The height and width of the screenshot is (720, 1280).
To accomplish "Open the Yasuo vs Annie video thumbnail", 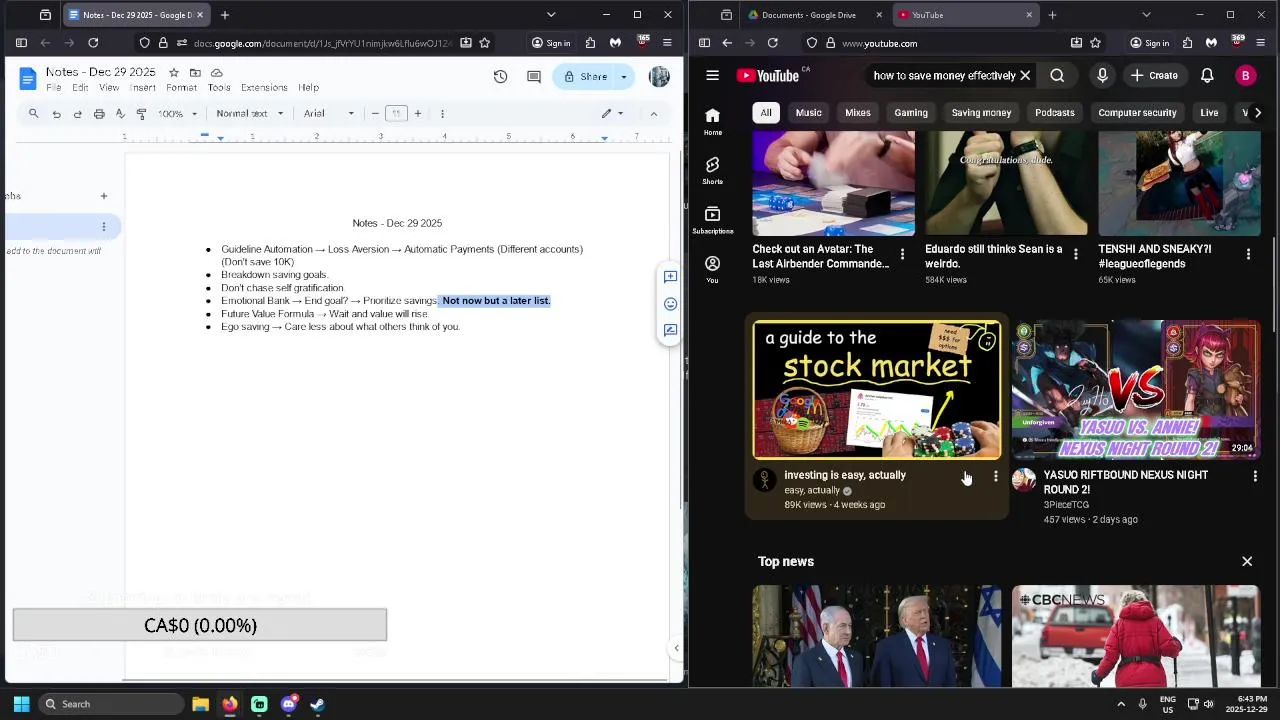I will coord(1136,390).
